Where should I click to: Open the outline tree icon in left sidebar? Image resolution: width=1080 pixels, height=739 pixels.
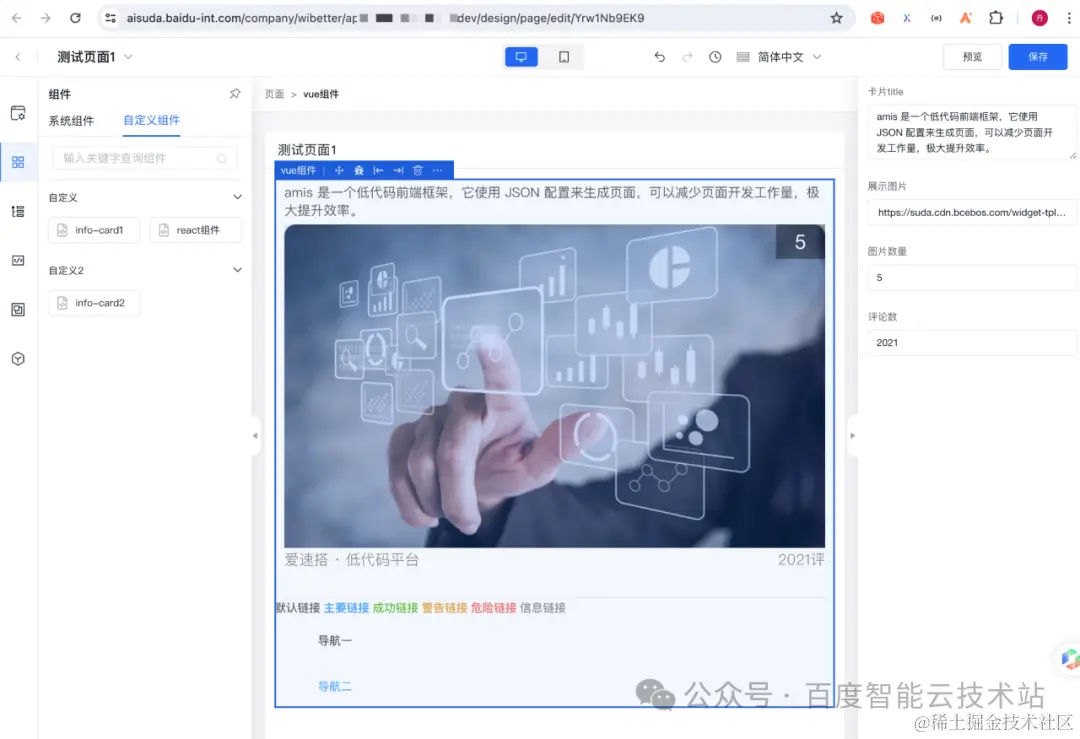[18, 211]
